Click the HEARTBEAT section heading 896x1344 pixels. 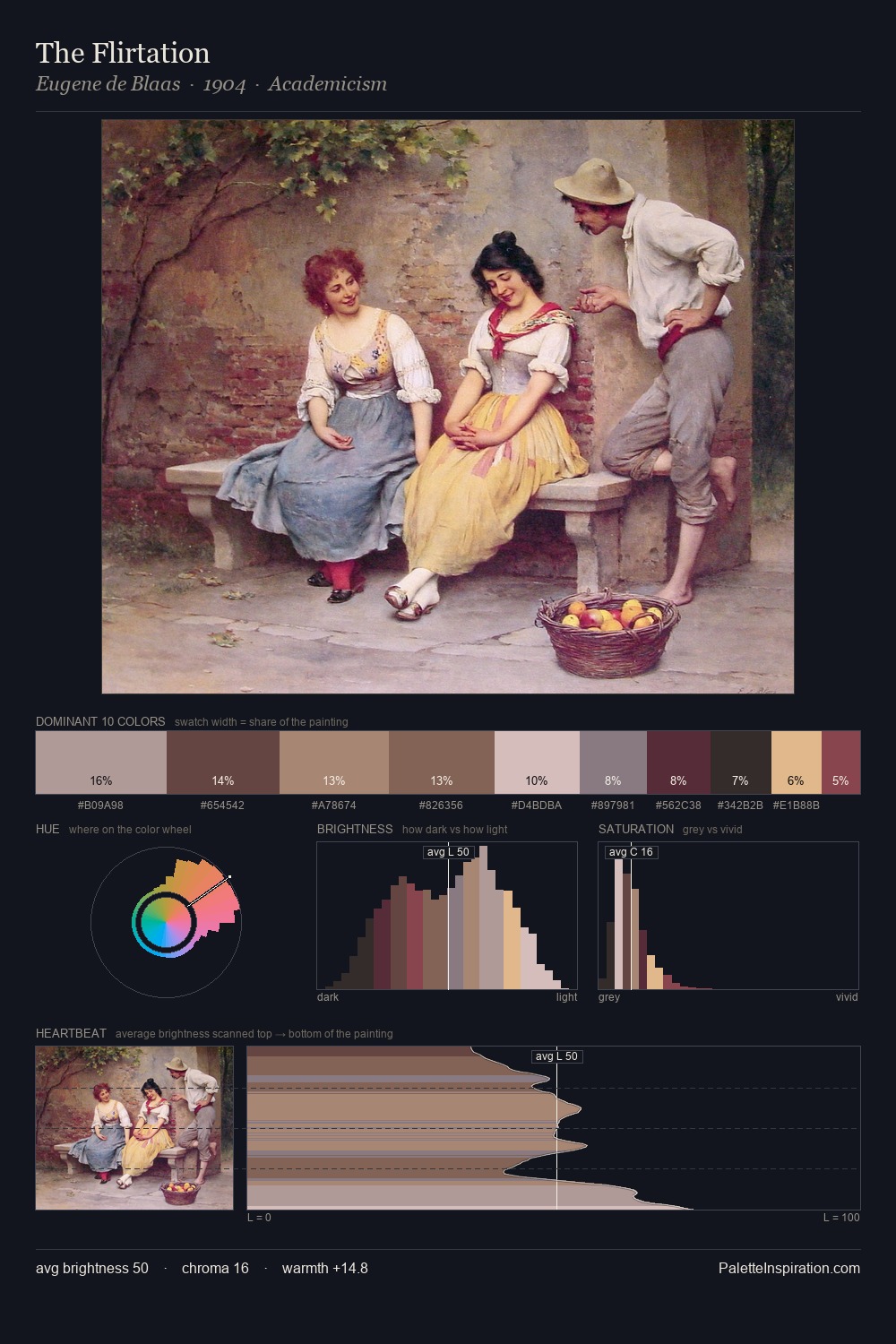point(71,1033)
